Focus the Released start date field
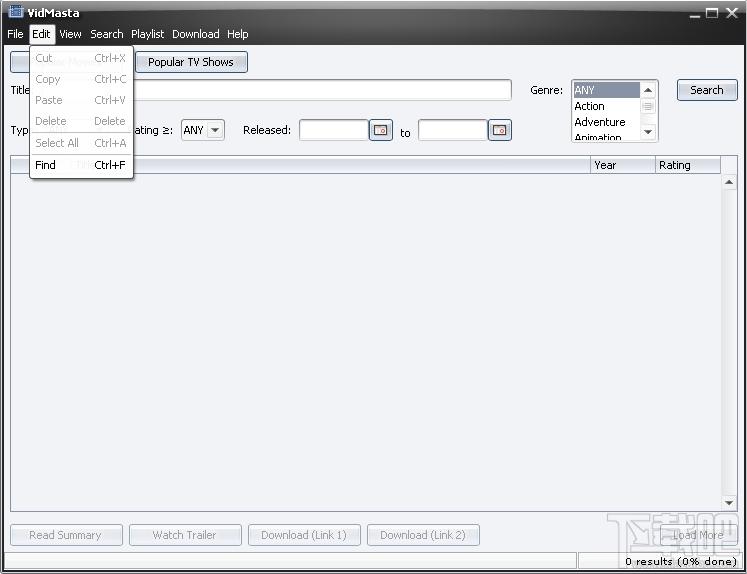The height and width of the screenshot is (574, 747). click(334, 130)
